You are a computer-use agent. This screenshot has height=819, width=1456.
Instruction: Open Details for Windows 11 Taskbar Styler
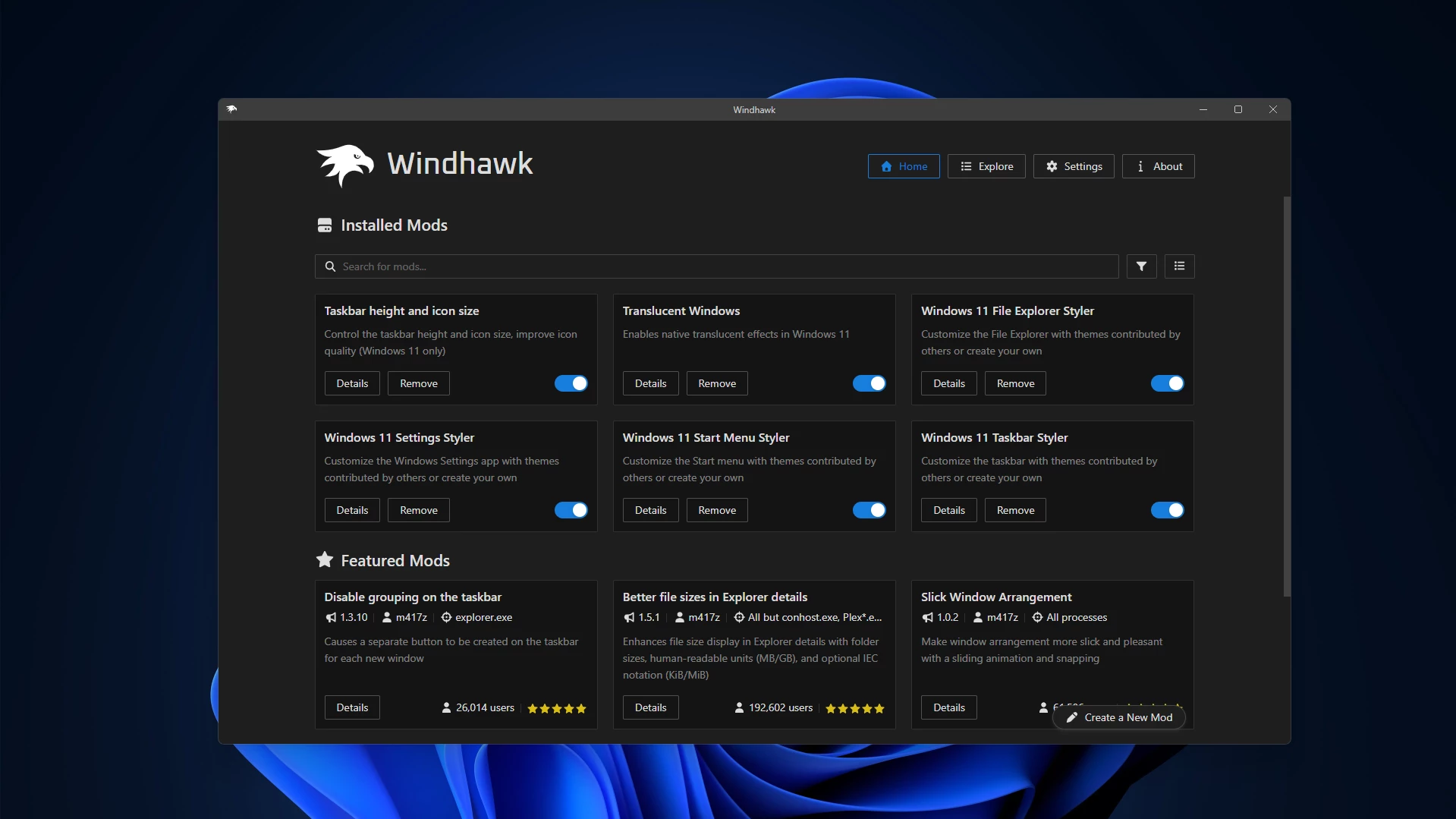[949, 510]
